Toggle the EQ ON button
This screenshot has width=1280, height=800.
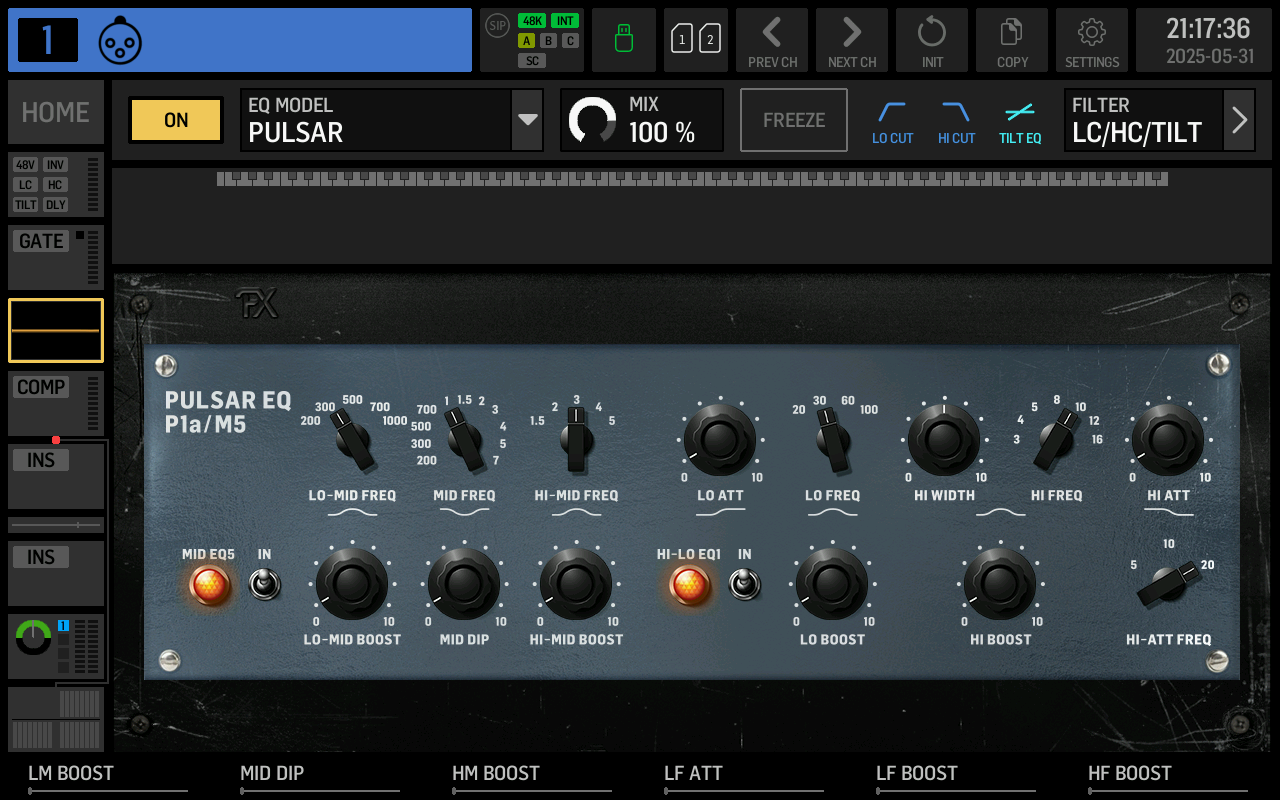tap(175, 120)
